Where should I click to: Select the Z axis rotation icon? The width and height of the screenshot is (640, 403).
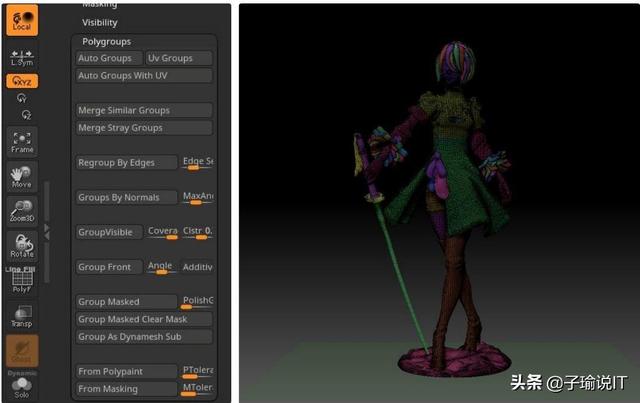pyautogui.click(x=27, y=115)
